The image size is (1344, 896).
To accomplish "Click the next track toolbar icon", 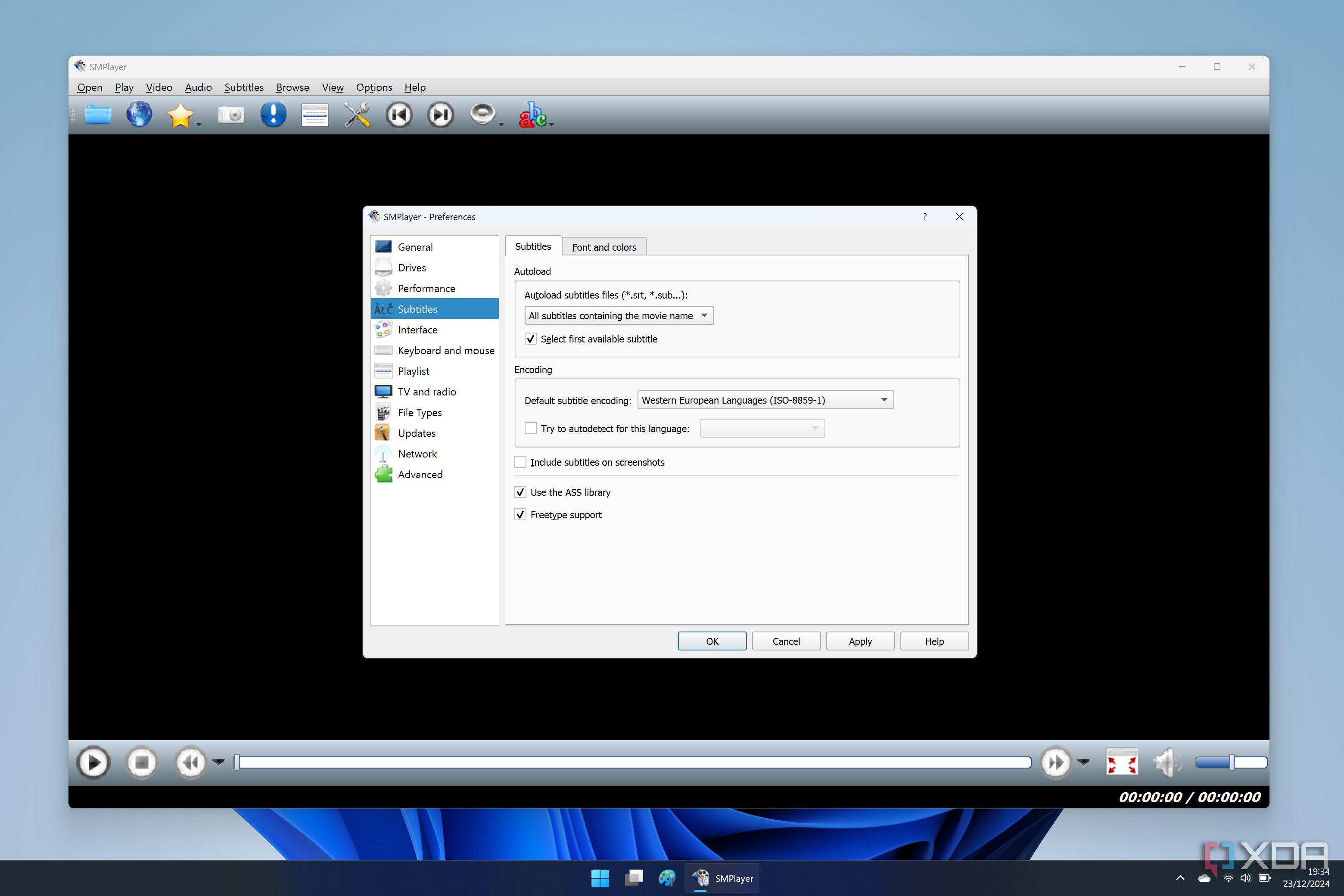I will pyautogui.click(x=441, y=115).
